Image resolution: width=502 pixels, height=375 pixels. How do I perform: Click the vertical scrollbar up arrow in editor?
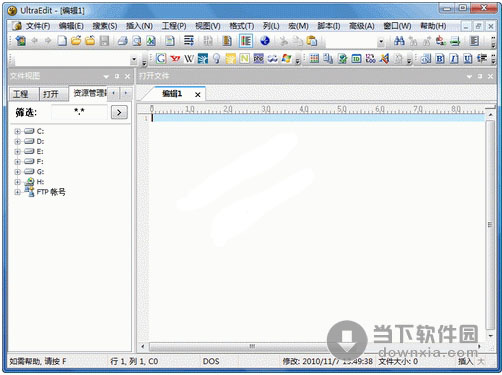[491, 115]
